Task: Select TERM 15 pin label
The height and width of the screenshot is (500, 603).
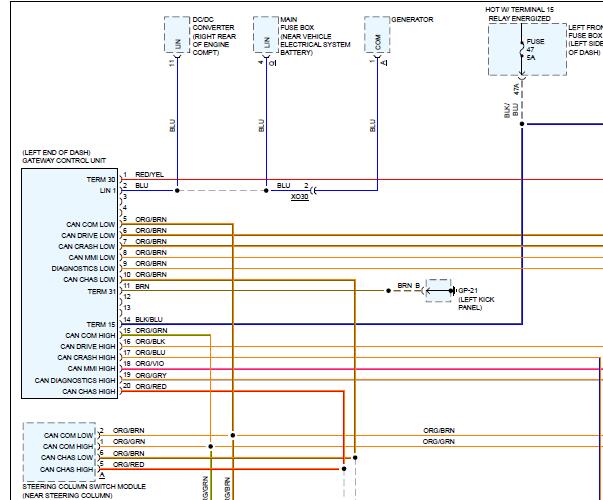Action: (101, 325)
